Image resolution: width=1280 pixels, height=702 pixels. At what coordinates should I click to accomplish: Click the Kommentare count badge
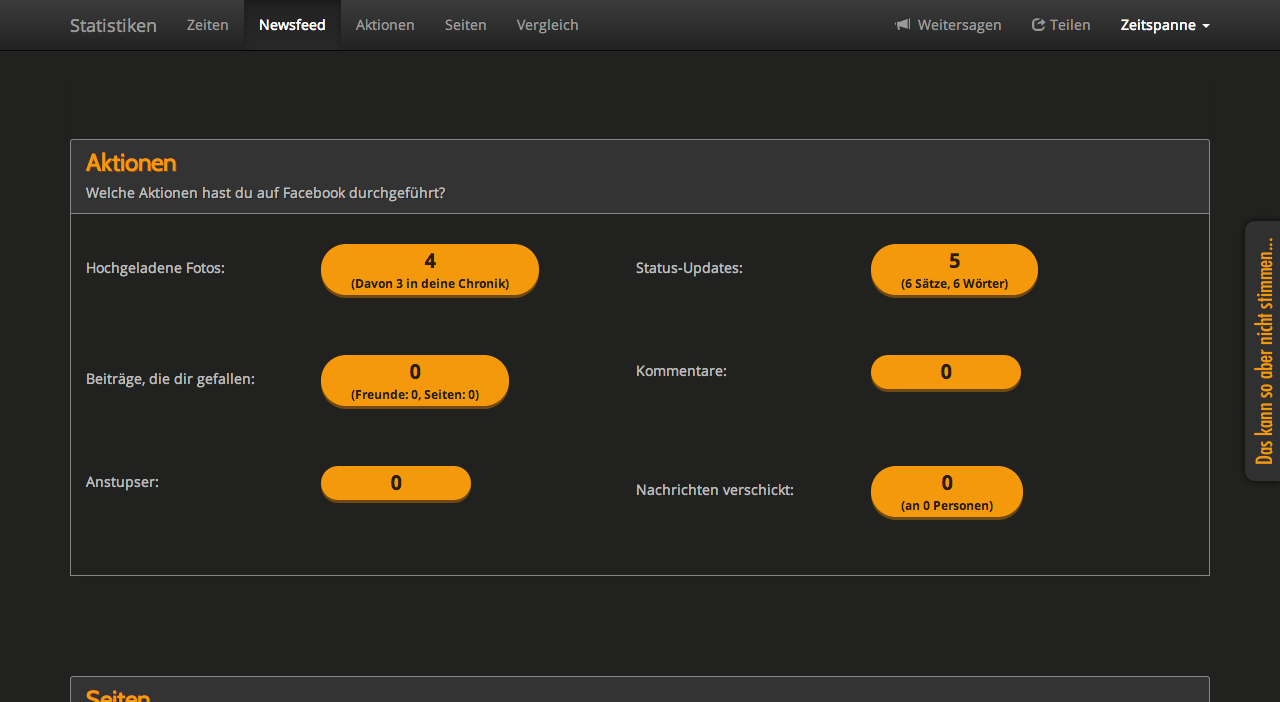(x=946, y=372)
